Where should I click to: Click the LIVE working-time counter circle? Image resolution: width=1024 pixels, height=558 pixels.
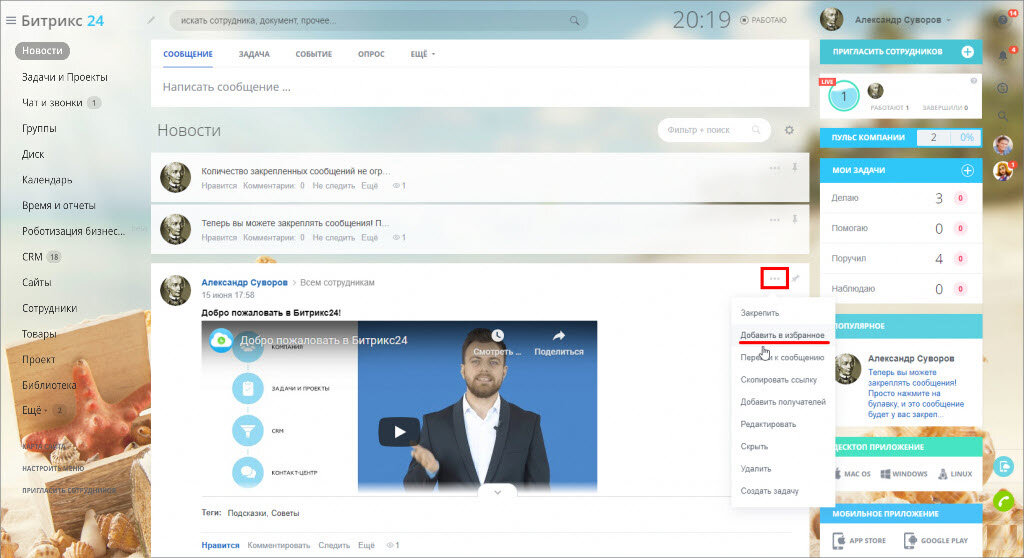843,97
